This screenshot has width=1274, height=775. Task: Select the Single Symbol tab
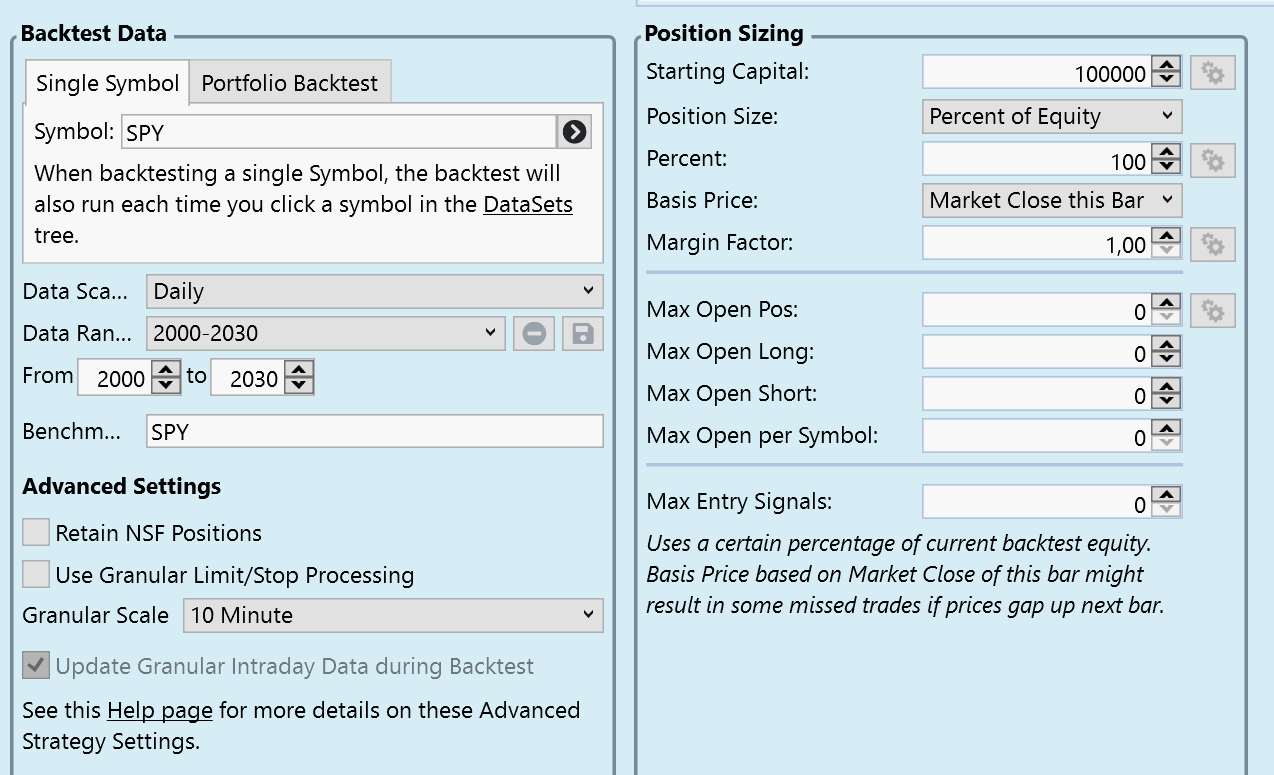tap(108, 83)
